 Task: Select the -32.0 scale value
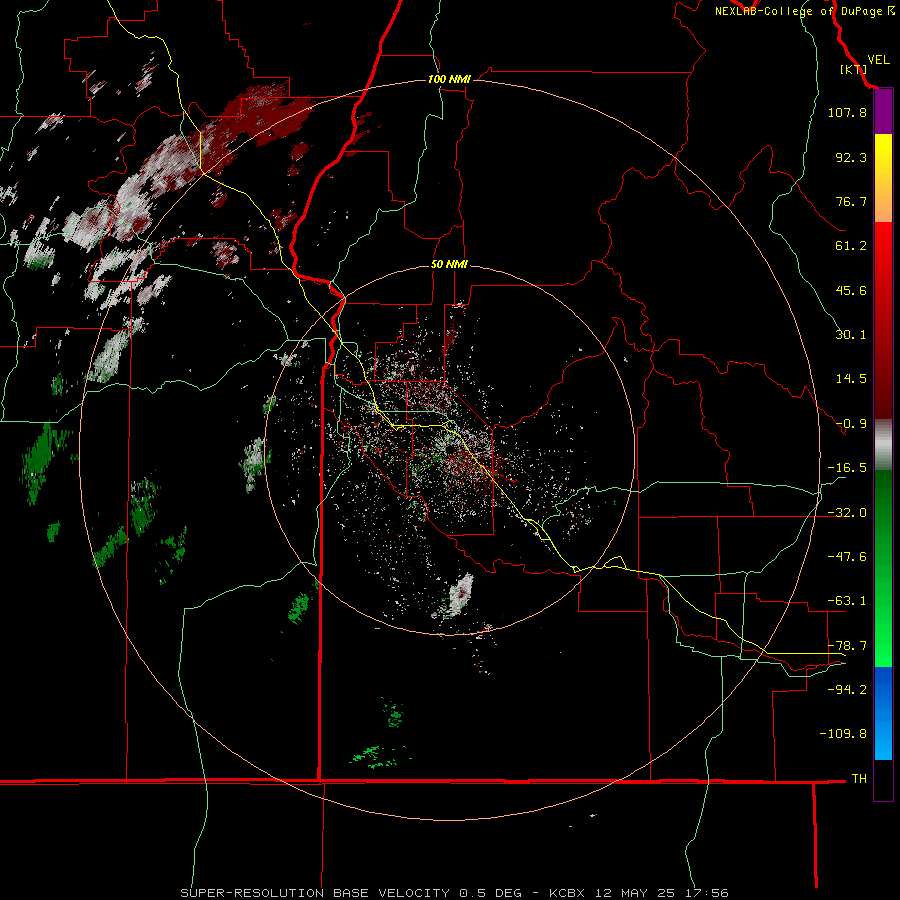pos(847,513)
